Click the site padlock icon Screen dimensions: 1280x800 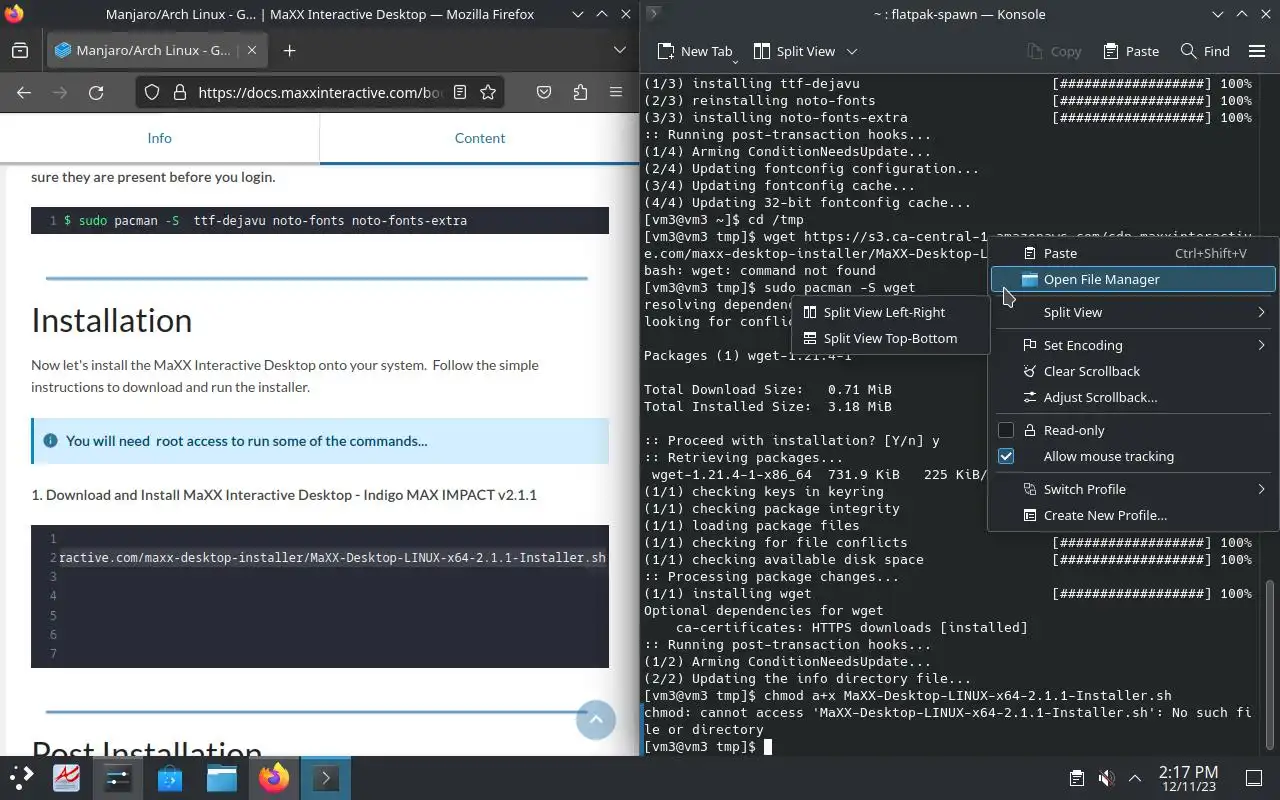pos(180,92)
